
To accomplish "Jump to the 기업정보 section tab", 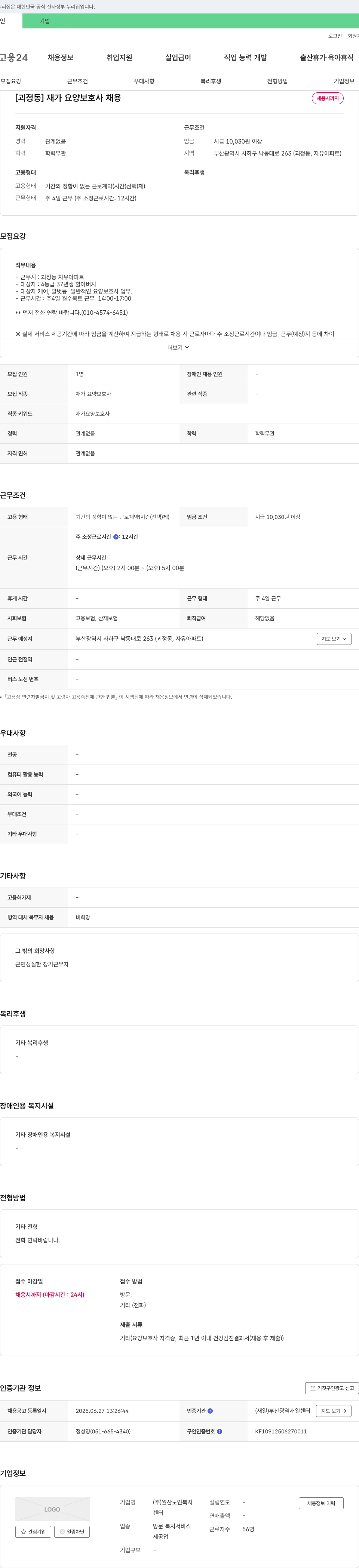I will [344, 81].
